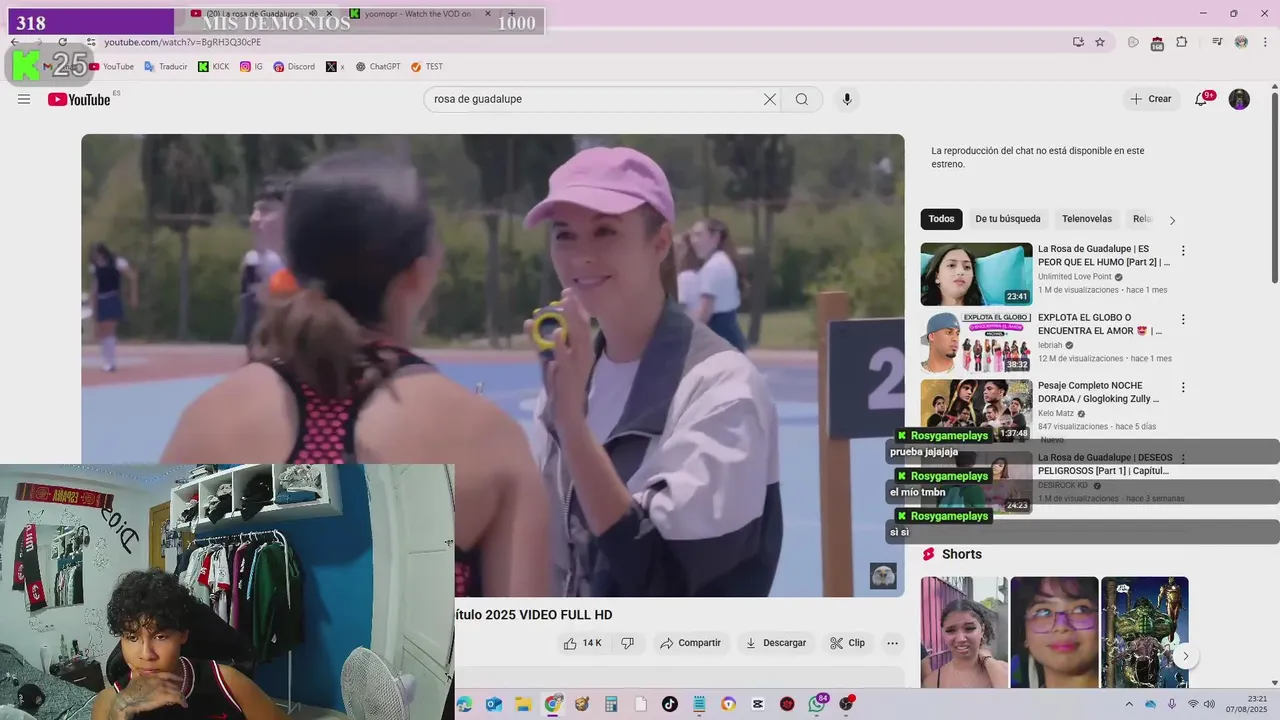
Task: Show next Shorts with the arrow
Action: click(x=1185, y=657)
